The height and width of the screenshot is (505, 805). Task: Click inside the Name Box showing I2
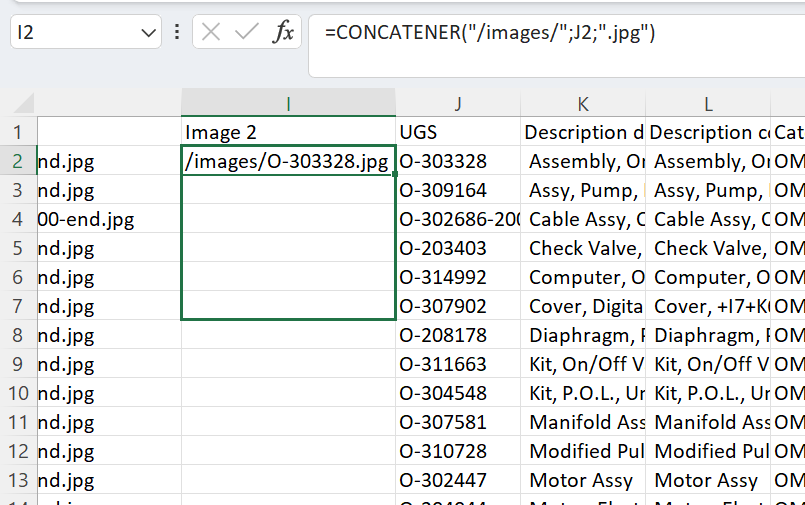tap(70, 32)
